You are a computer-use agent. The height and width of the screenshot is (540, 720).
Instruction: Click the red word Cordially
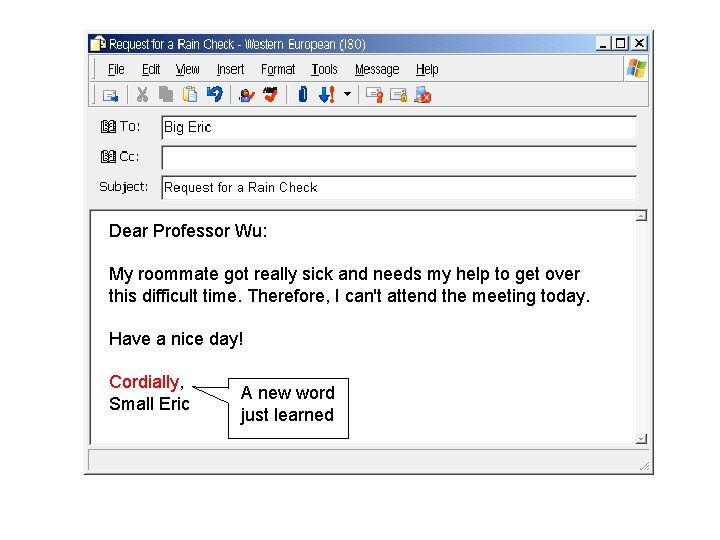[144, 382]
